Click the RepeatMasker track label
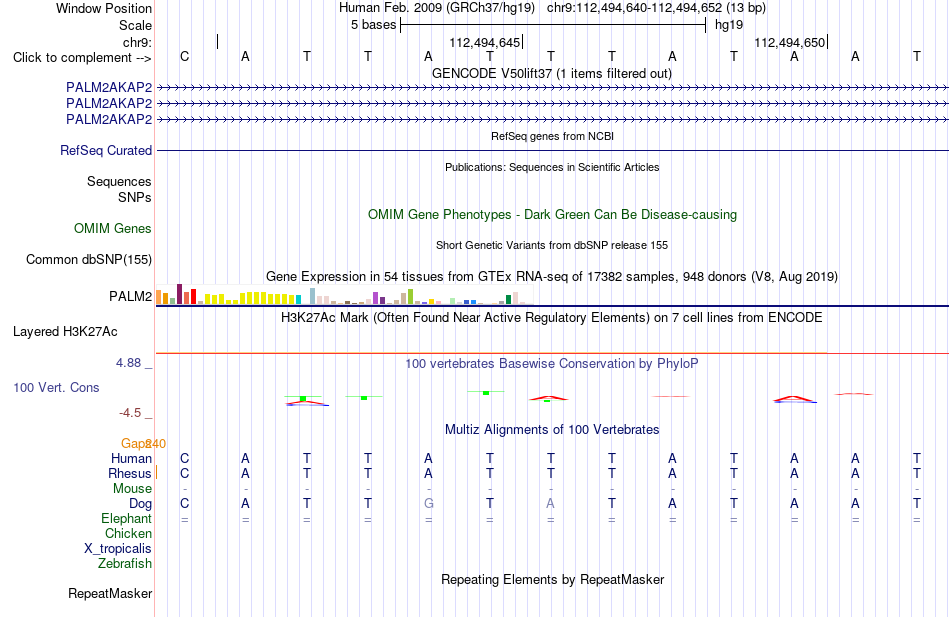This screenshot has width=950, height=617. [x=110, y=593]
